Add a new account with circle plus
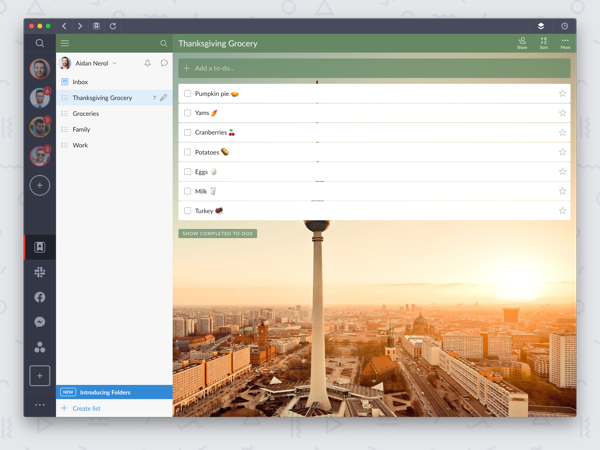 [40, 186]
